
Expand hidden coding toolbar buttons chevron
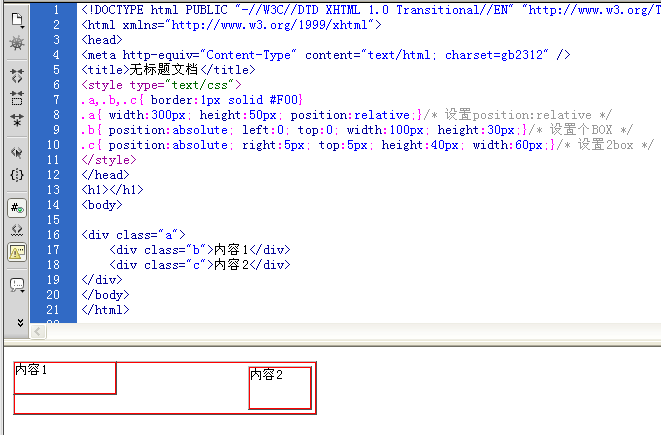tap(17, 322)
